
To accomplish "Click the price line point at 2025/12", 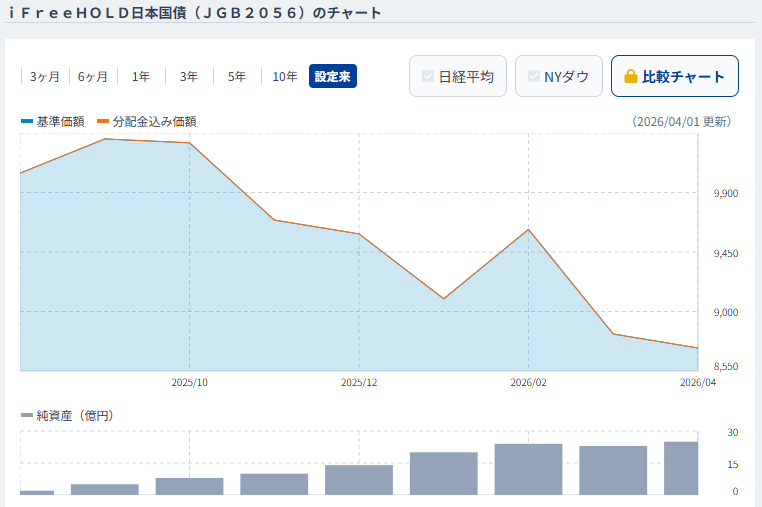I will (359, 234).
